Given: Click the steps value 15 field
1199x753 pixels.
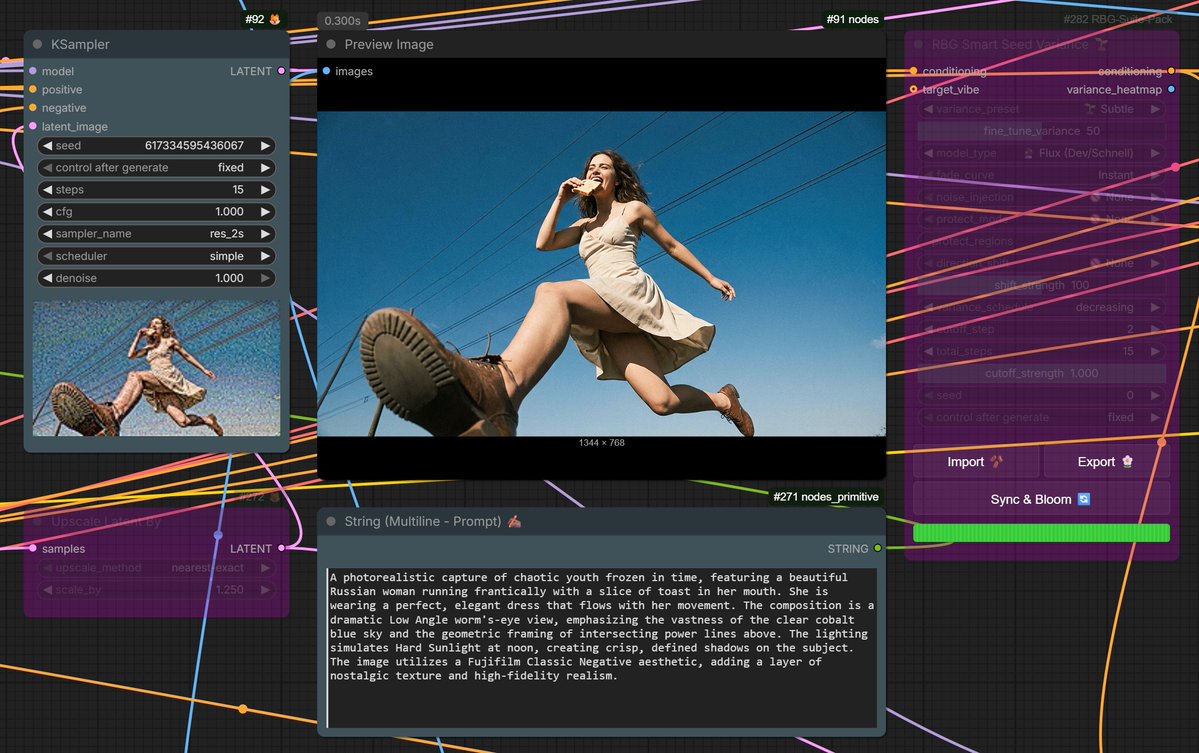Looking at the screenshot, I should click(156, 190).
